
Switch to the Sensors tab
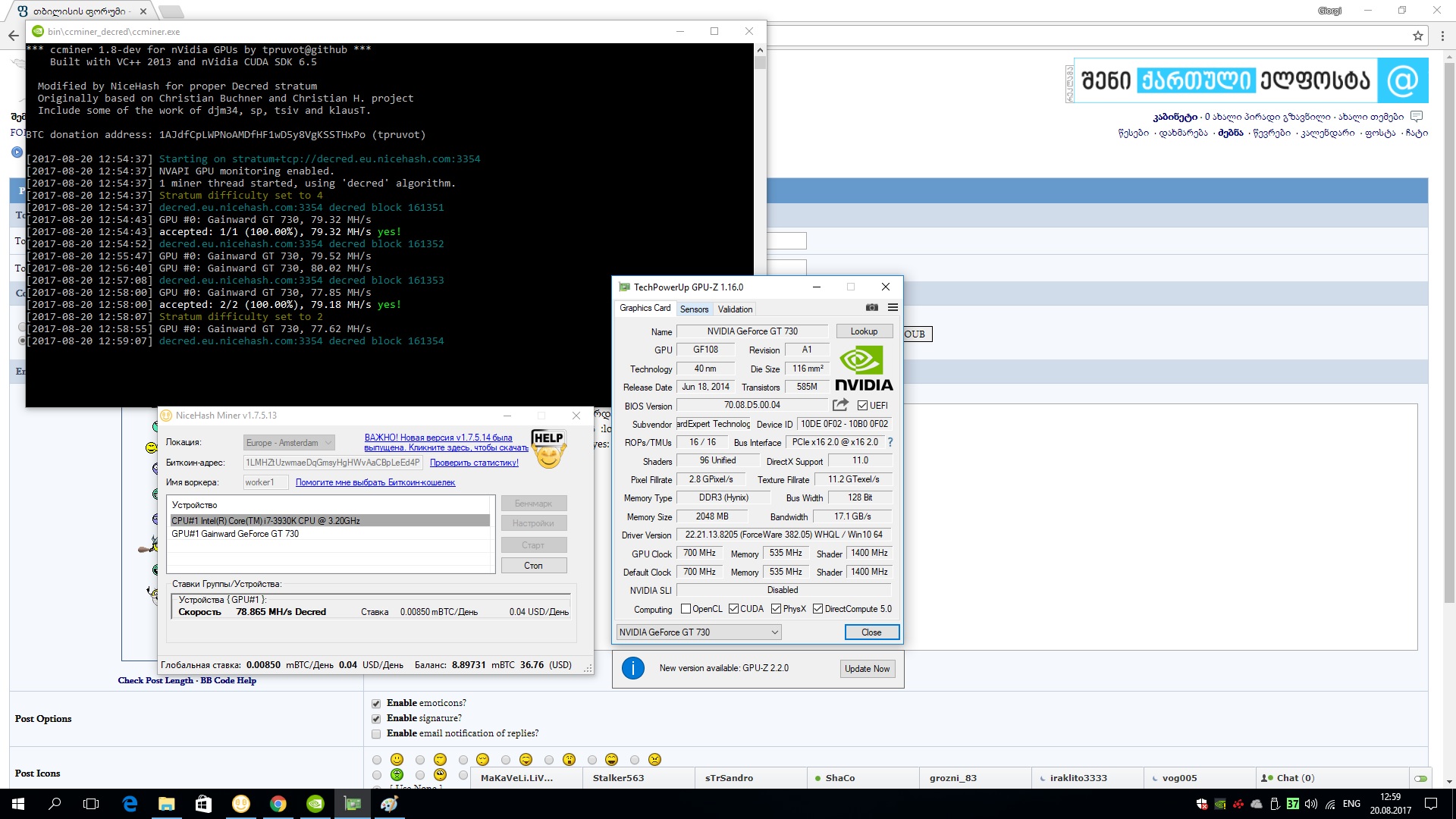pos(694,309)
